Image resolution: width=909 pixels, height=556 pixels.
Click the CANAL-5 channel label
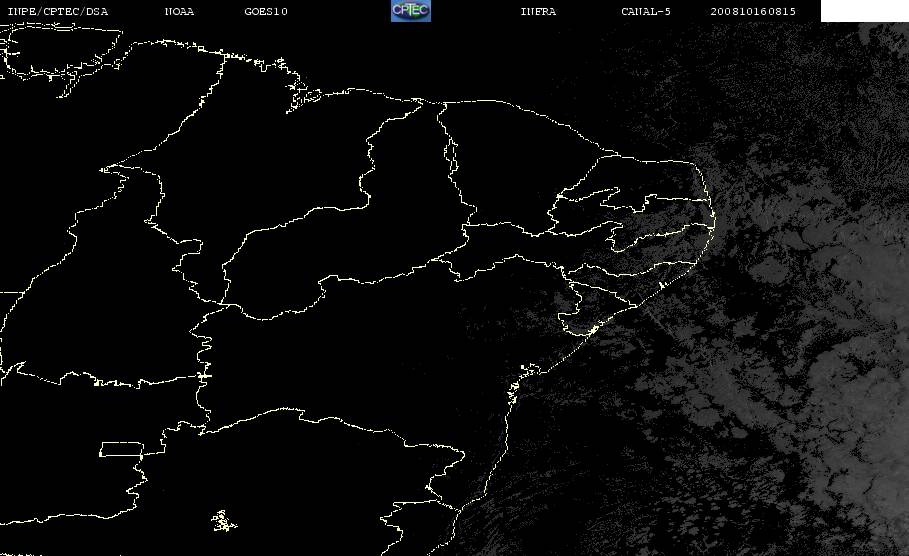(646, 12)
